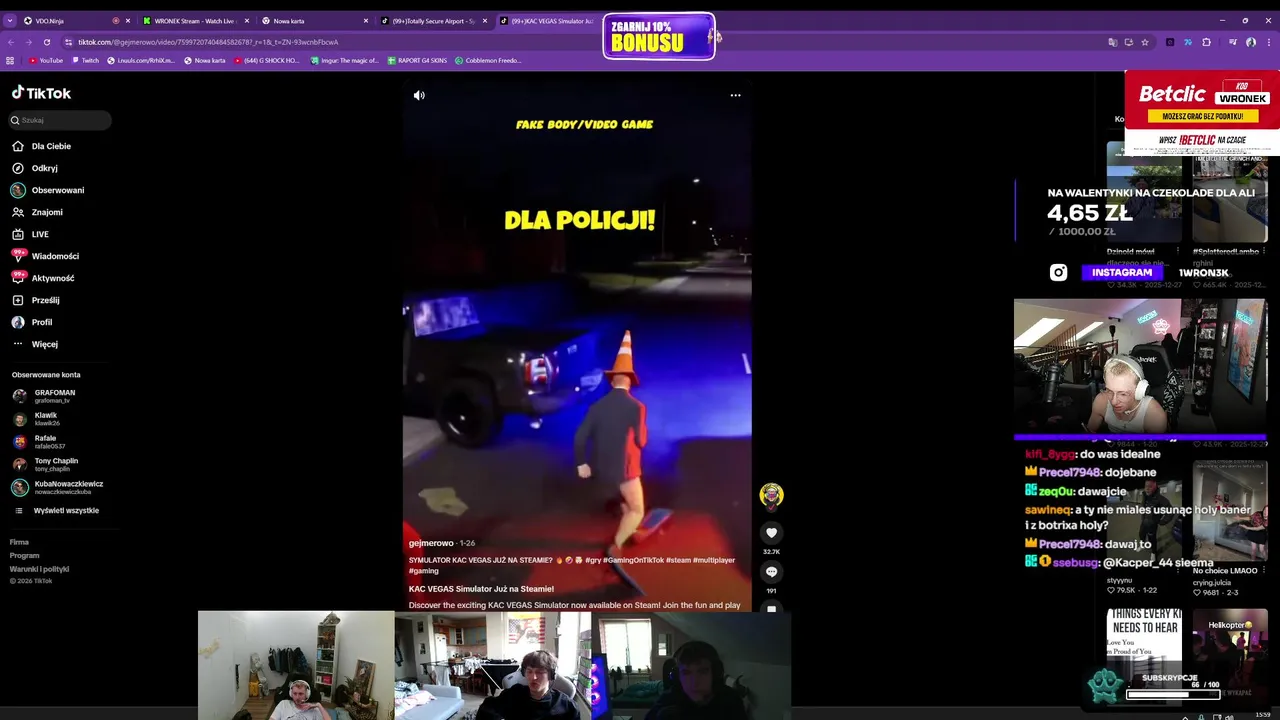1280x720 pixels.
Task: Click gejmerowo username in video caption
Action: [x=431, y=543]
